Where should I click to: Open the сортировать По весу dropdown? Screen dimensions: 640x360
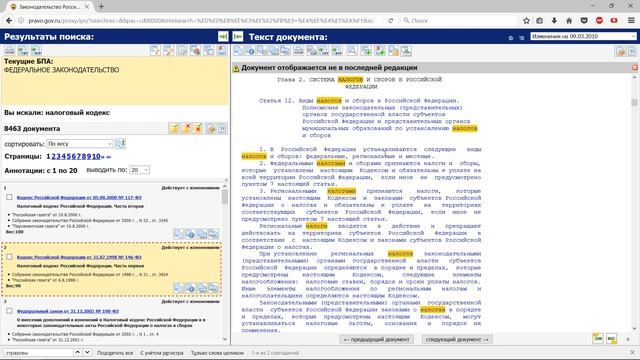pyautogui.click(x=80, y=144)
